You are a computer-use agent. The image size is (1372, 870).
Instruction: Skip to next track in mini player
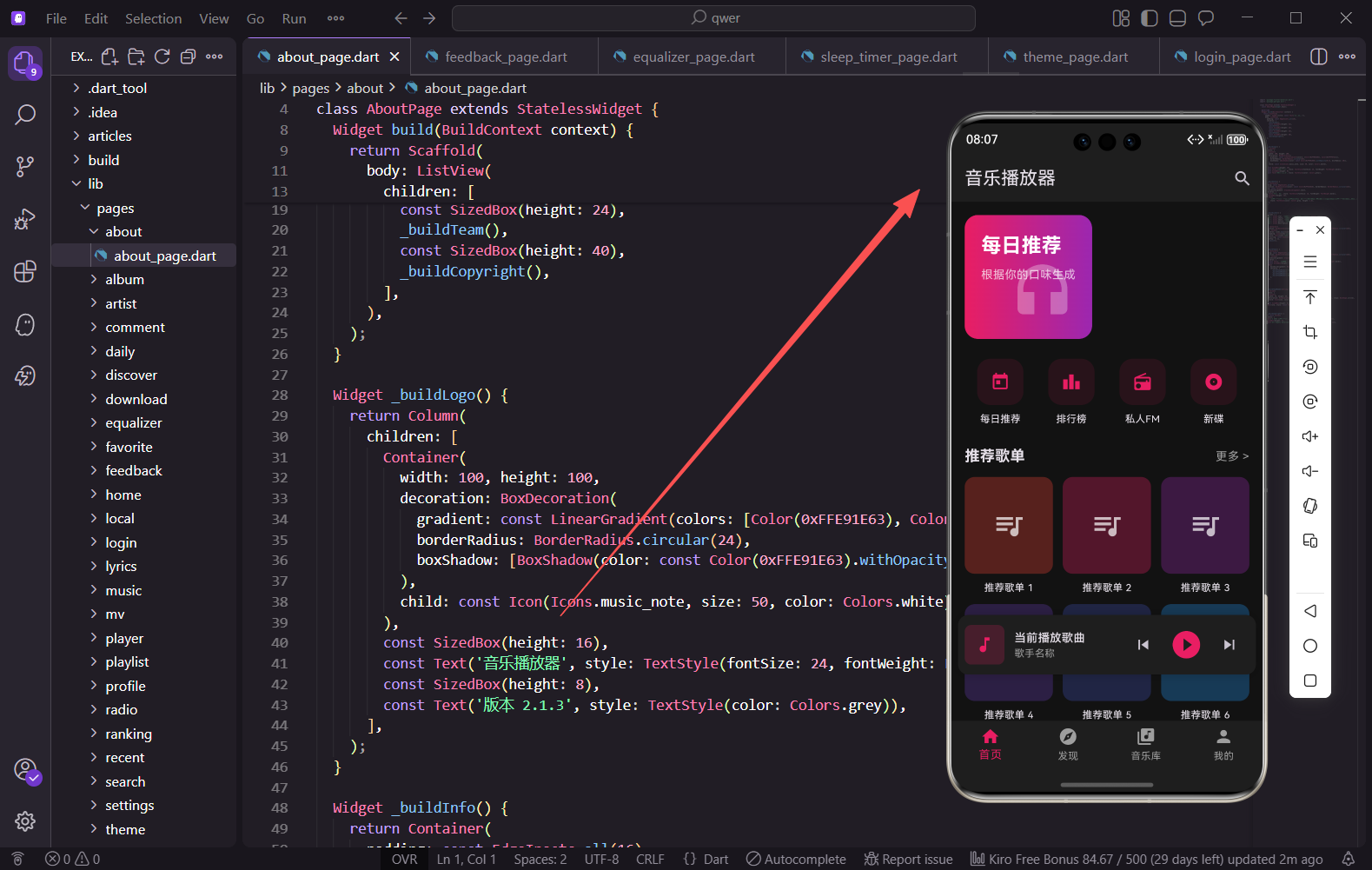[1229, 644]
